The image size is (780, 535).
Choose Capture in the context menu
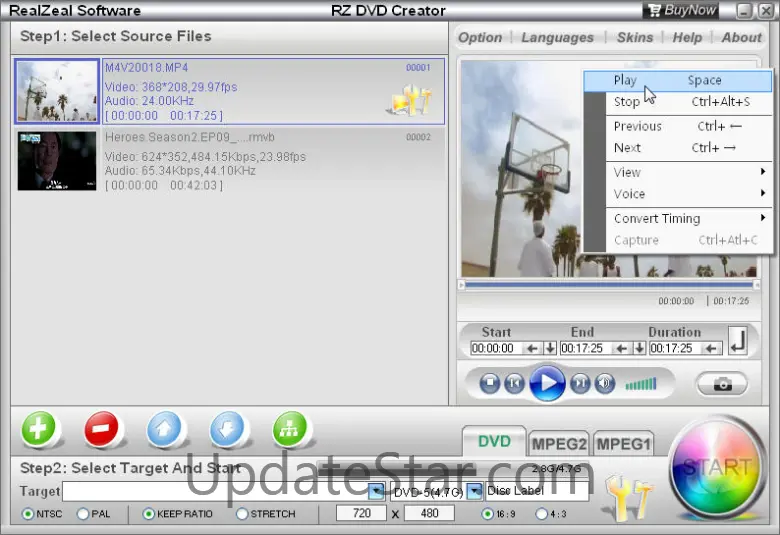pos(688,240)
